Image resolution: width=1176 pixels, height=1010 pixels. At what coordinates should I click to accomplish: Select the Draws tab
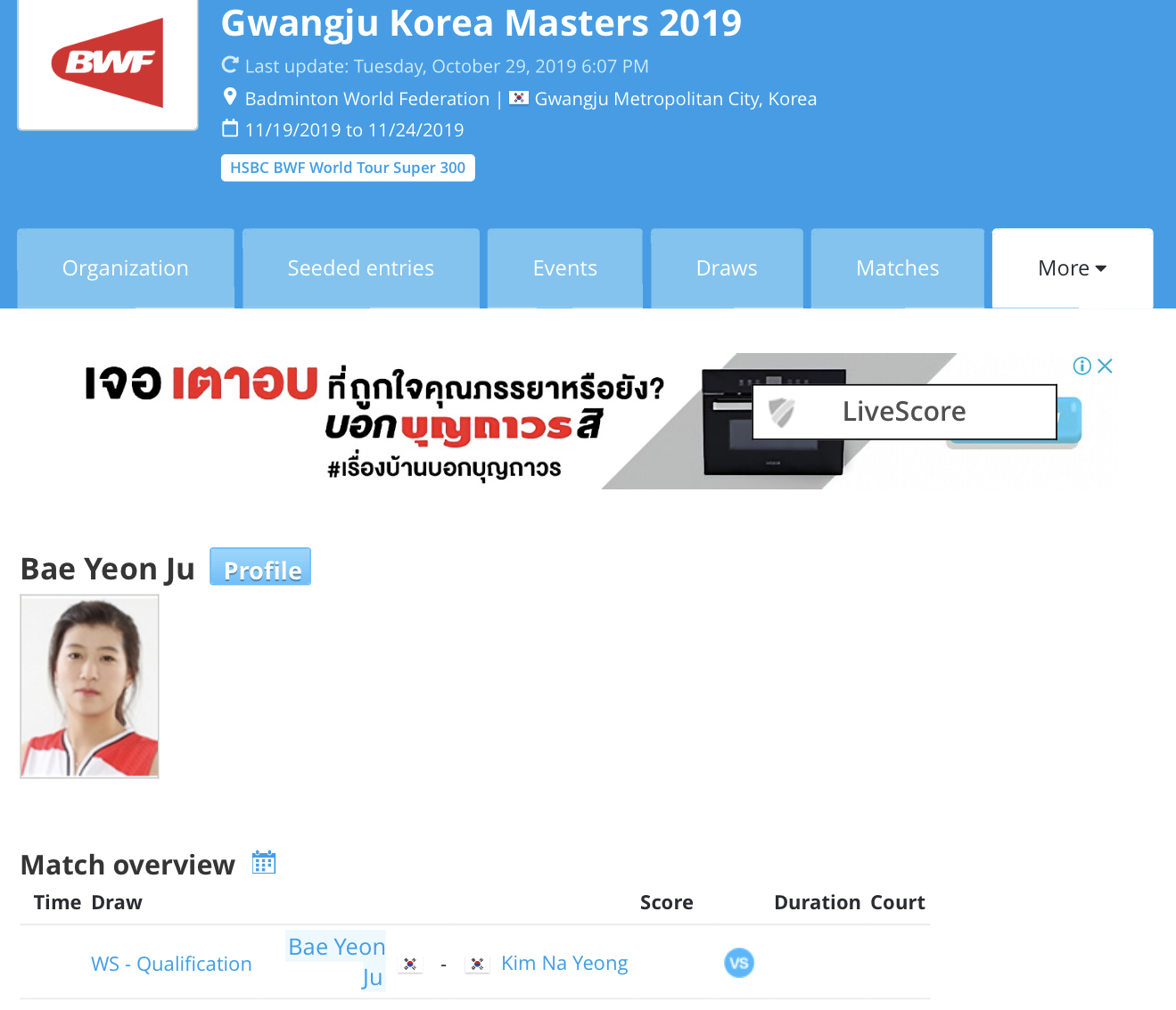pyautogui.click(x=727, y=268)
